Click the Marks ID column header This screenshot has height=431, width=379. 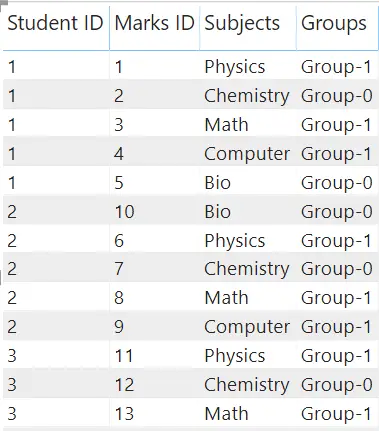[x=154, y=23]
